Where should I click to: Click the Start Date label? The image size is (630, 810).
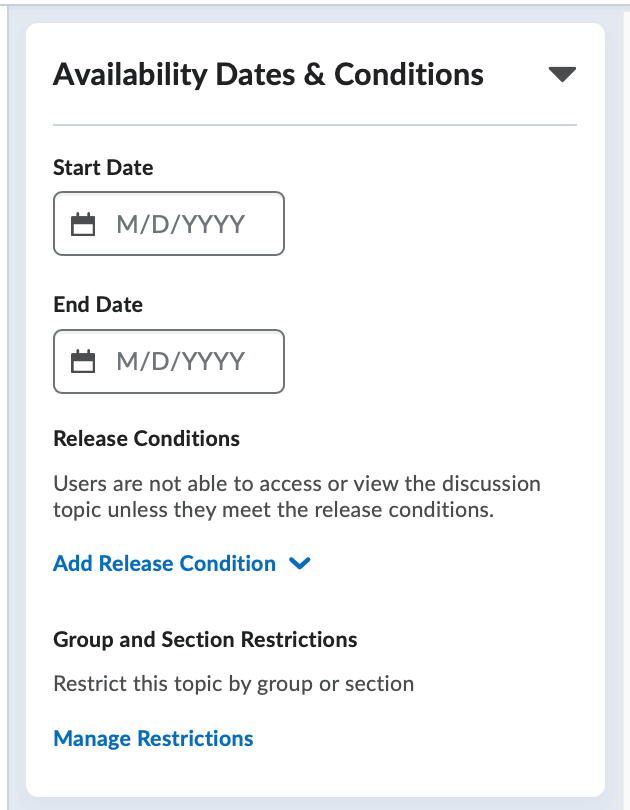pyautogui.click(x=103, y=167)
